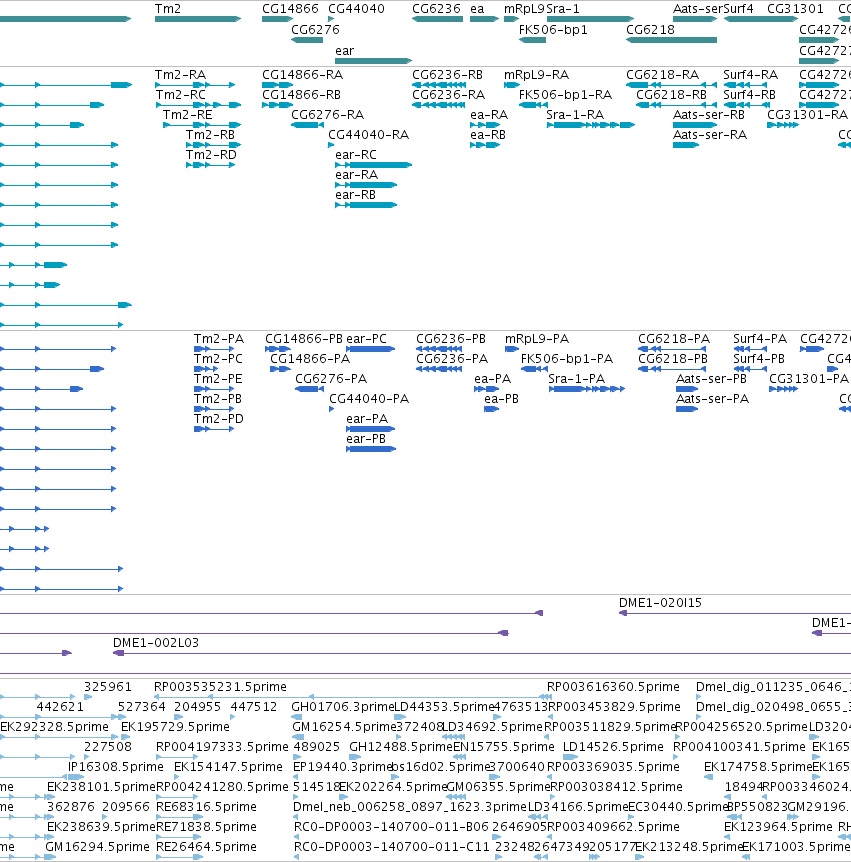Select the ea-PA protein label

coord(493,379)
